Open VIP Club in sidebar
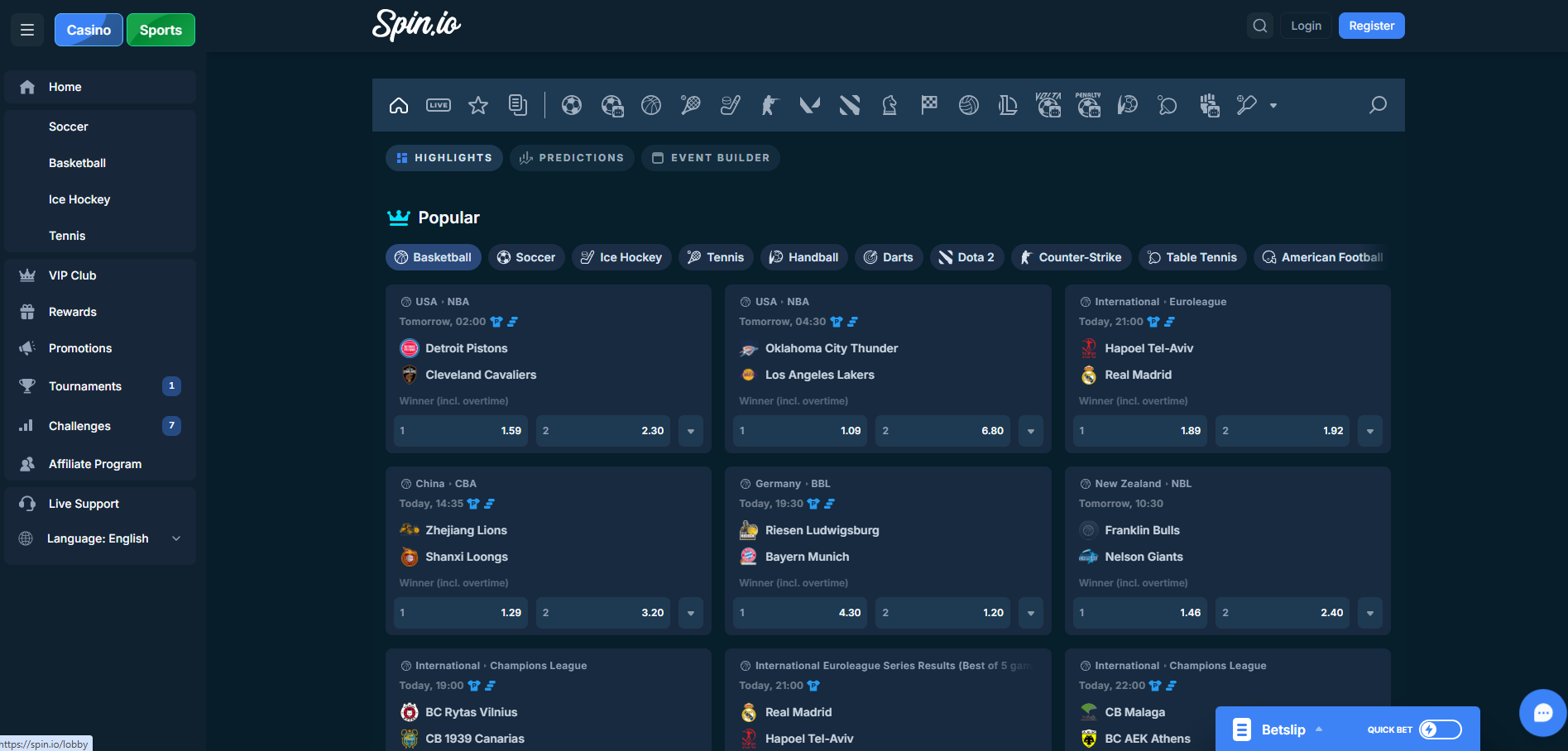The height and width of the screenshot is (751, 1568). click(x=100, y=275)
